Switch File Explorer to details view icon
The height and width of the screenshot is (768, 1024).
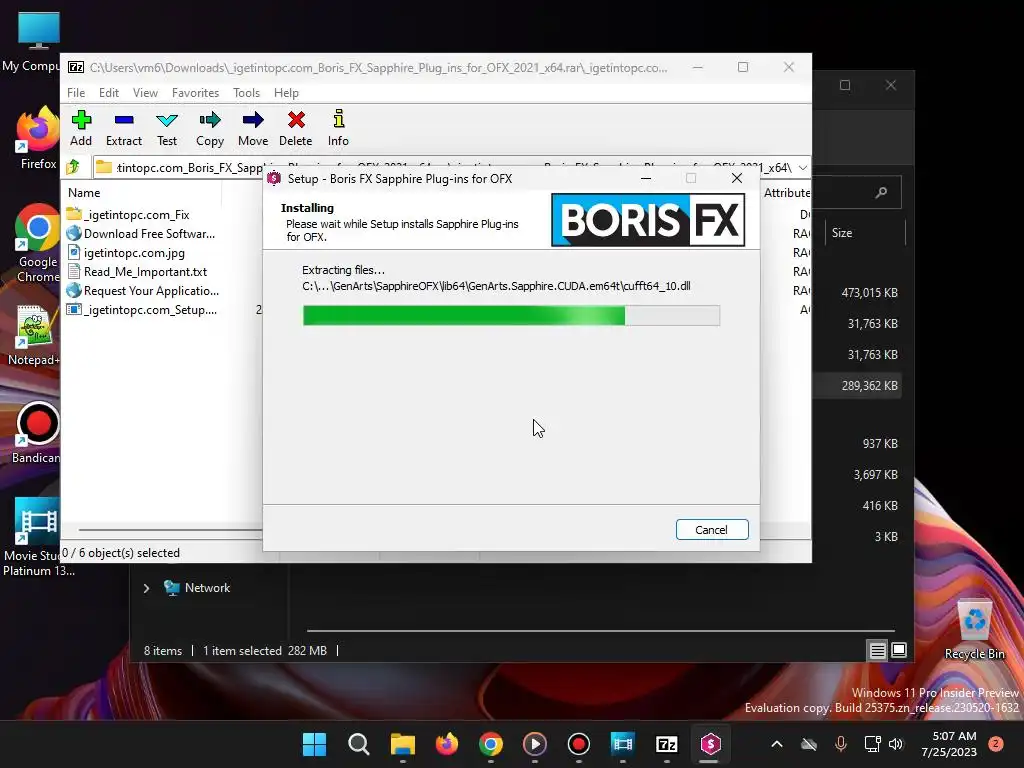(878, 650)
